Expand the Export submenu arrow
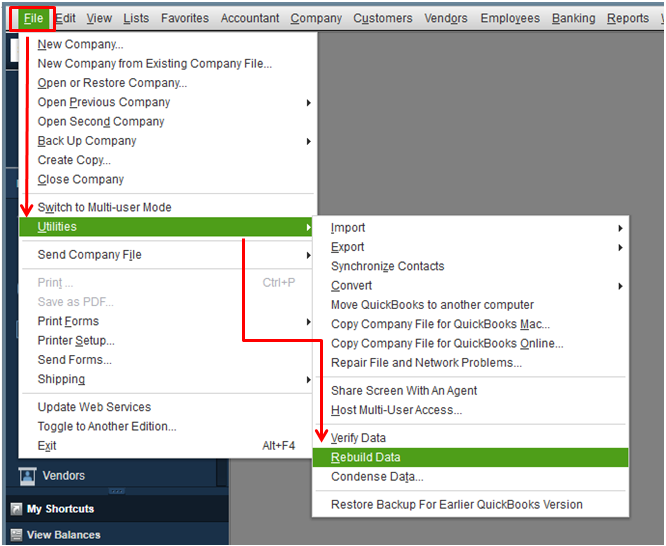The image size is (666, 546). pos(621,247)
